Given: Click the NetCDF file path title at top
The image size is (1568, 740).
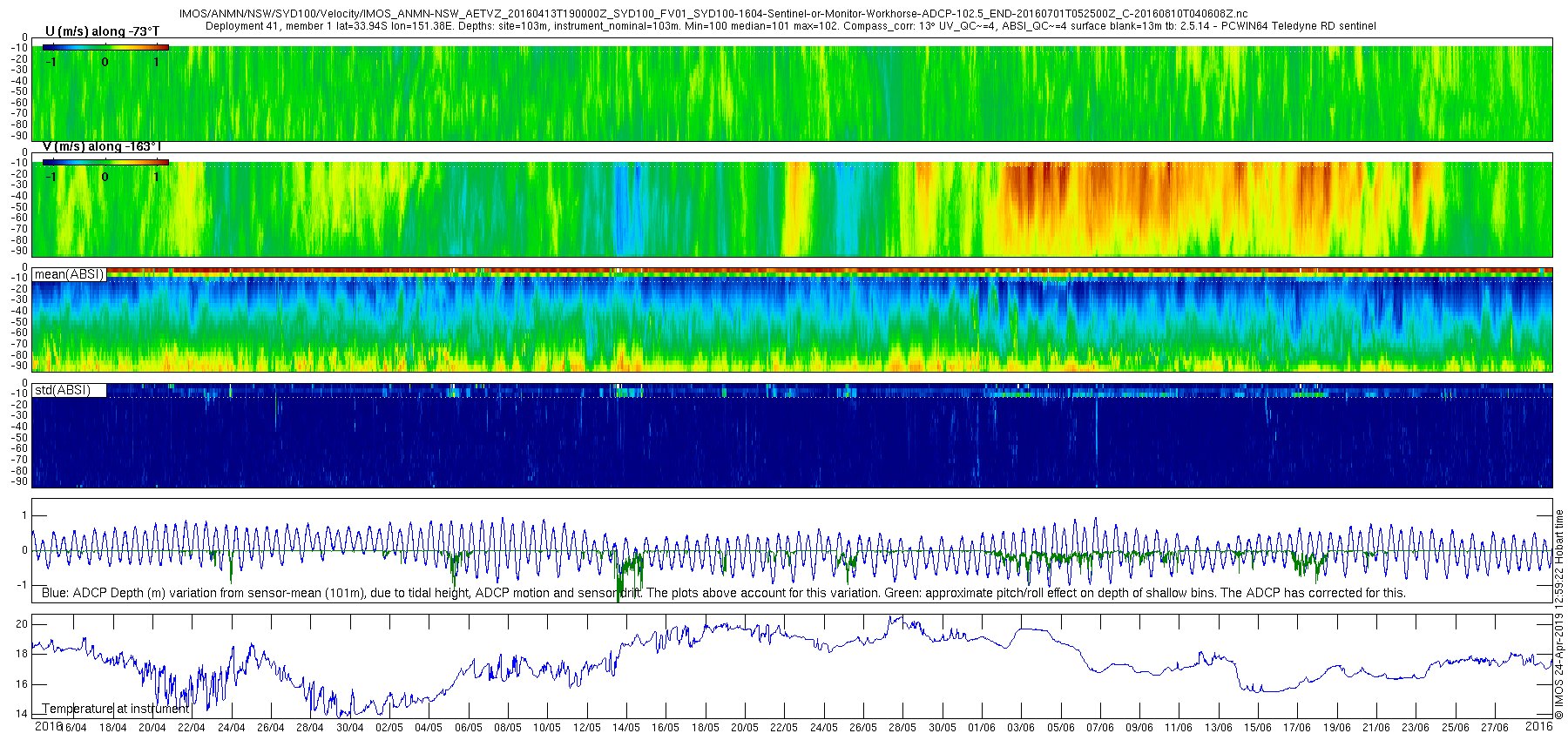Looking at the screenshot, I should [x=713, y=14].
